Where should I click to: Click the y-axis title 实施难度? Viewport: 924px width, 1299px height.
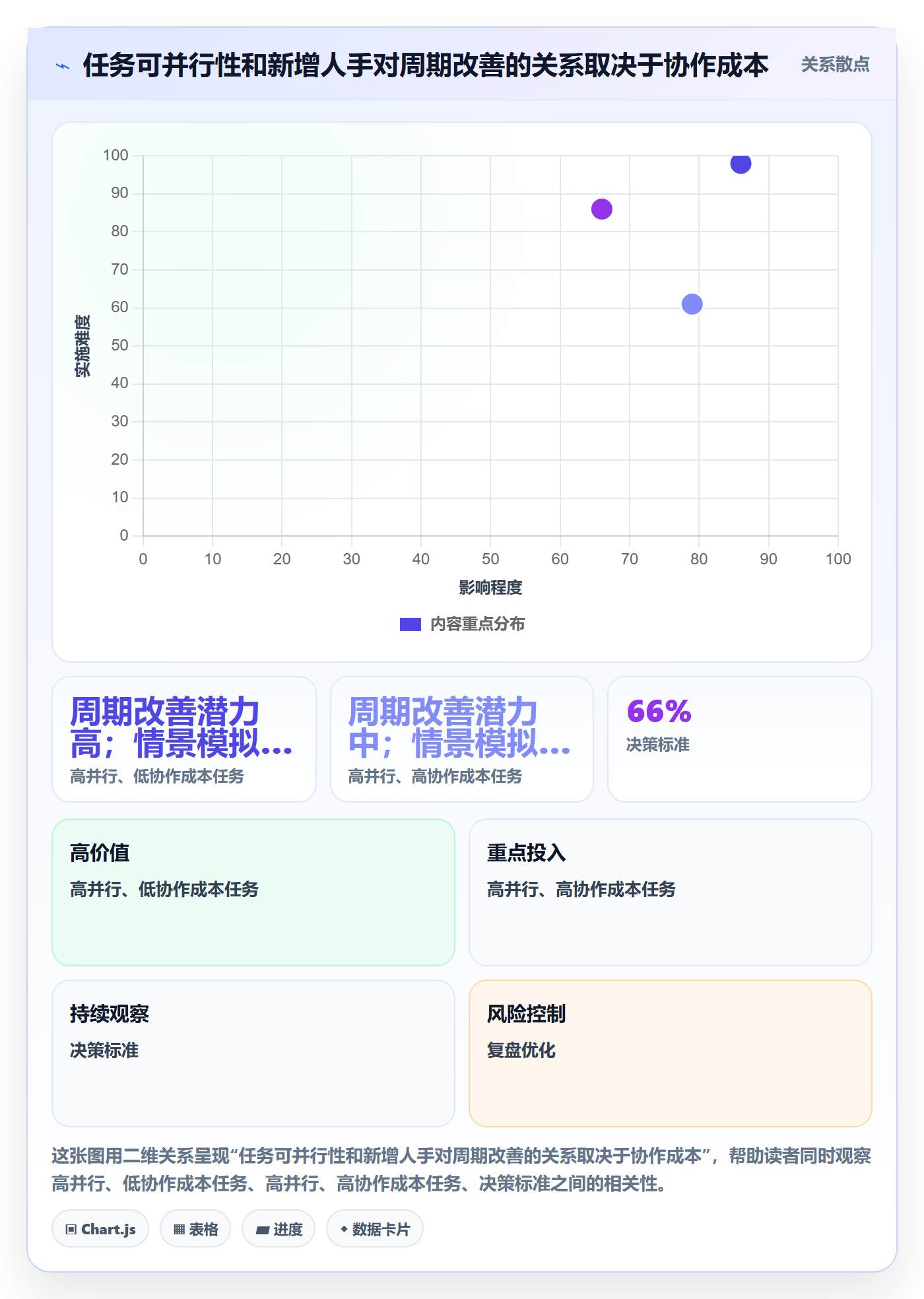tap(82, 346)
